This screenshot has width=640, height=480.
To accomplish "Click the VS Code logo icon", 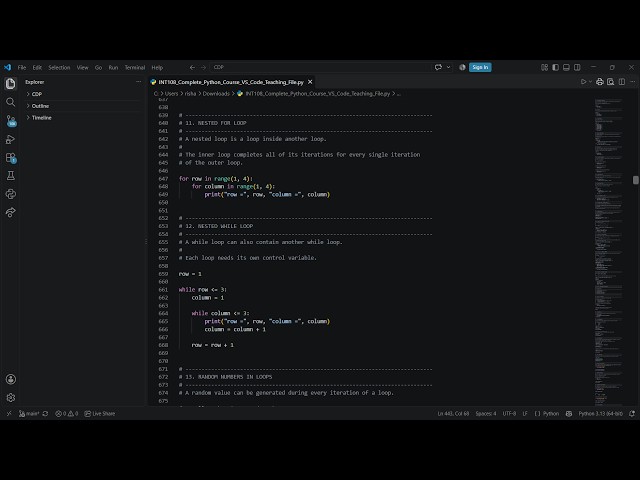I will click(x=7, y=67).
